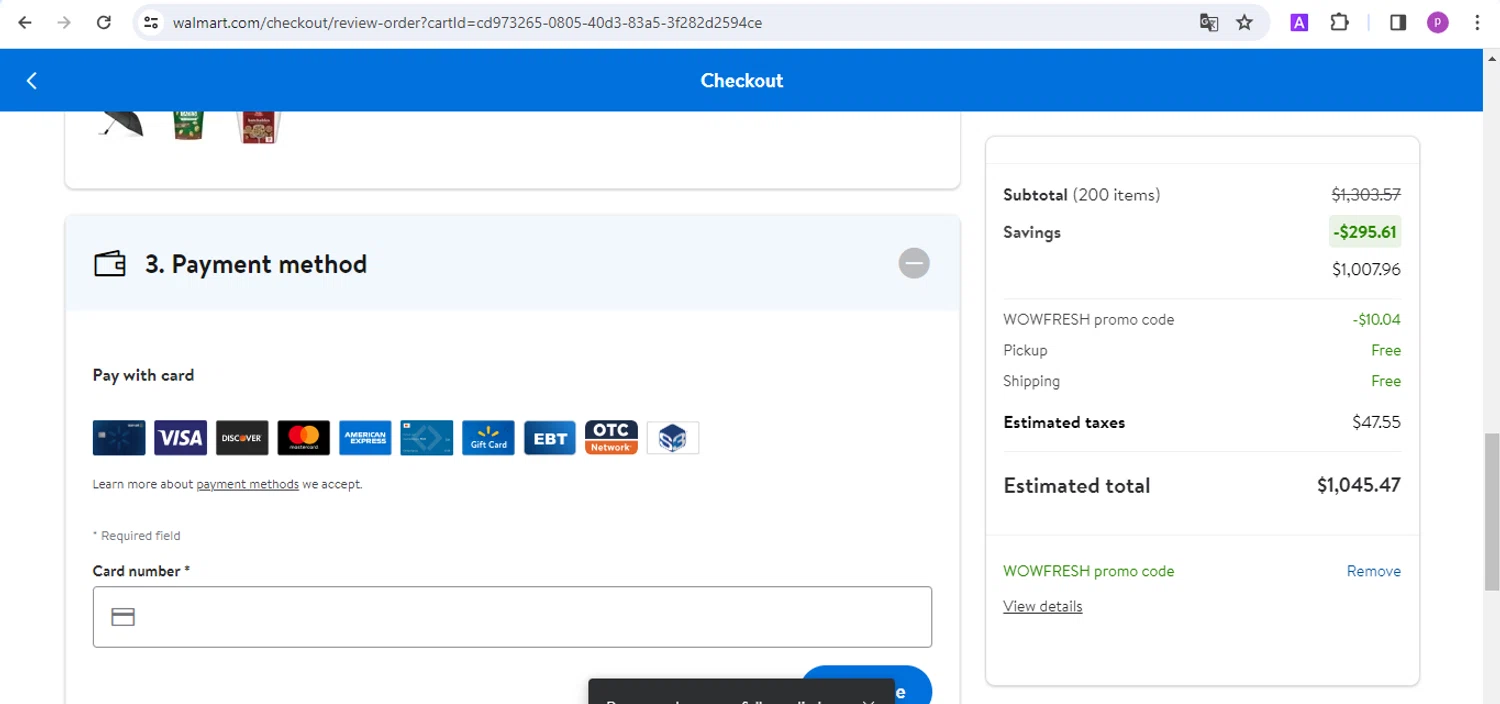Click the Pay with card heading

(143, 375)
